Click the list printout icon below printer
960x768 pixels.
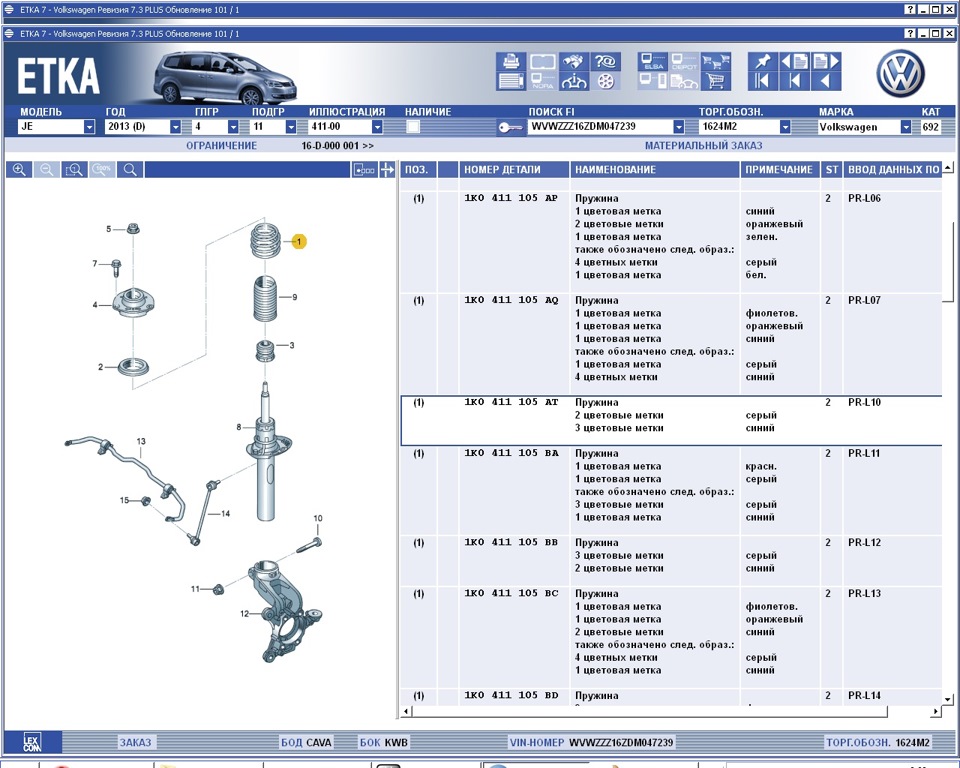pos(511,81)
